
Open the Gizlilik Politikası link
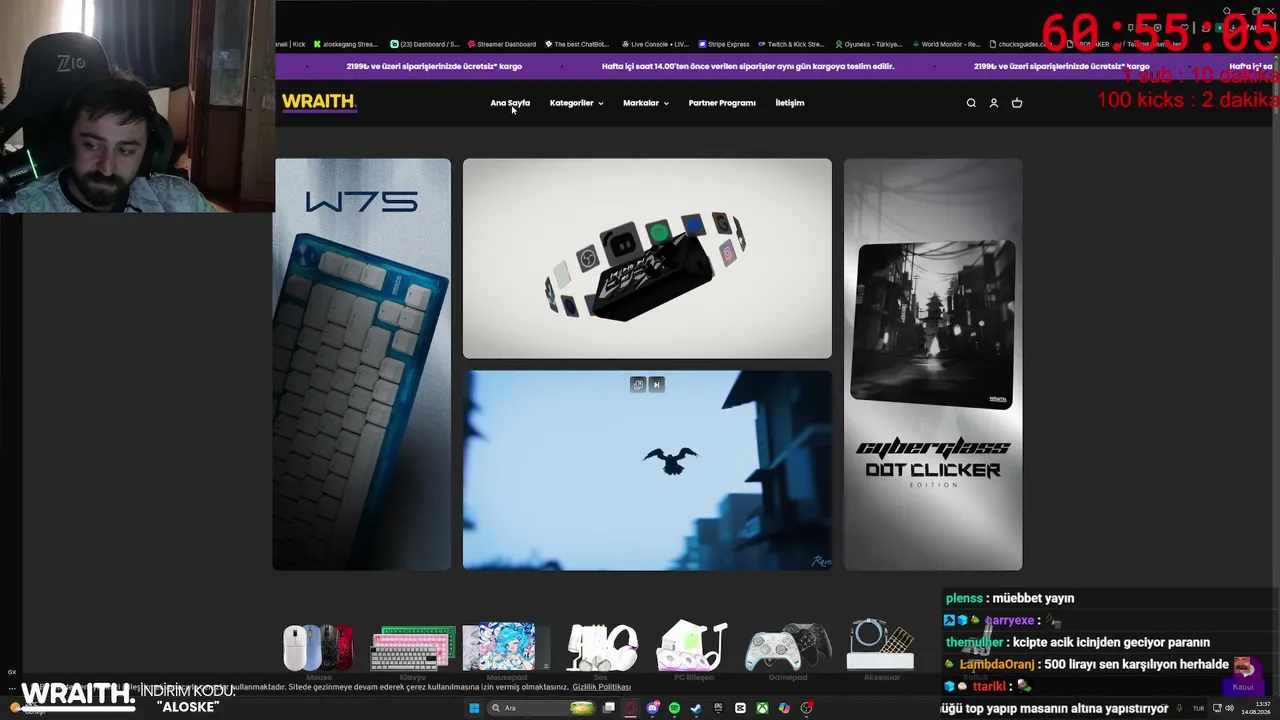[x=602, y=687]
